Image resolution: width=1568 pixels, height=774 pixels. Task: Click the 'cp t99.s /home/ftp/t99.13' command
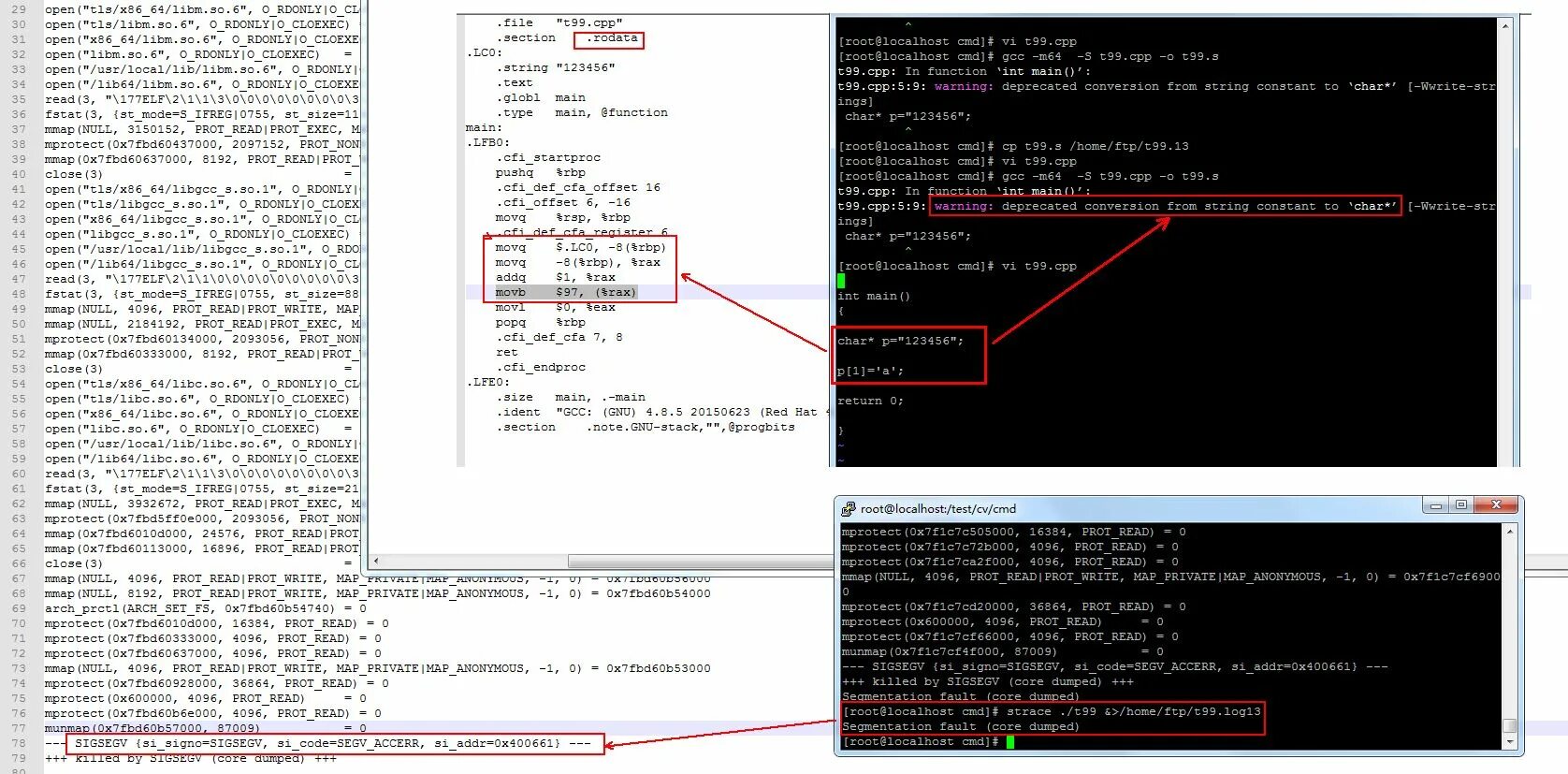pos(1096,146)
